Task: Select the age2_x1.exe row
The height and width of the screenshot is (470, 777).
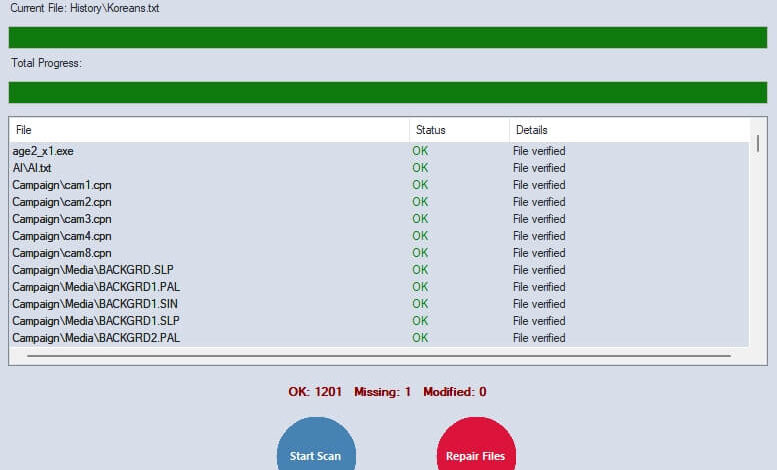Action: coord(379,151)
